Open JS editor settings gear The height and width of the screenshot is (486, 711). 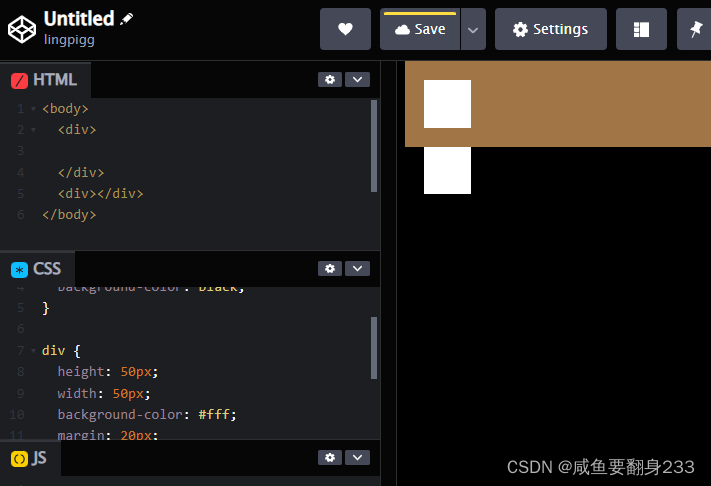[x=330, y=457]
